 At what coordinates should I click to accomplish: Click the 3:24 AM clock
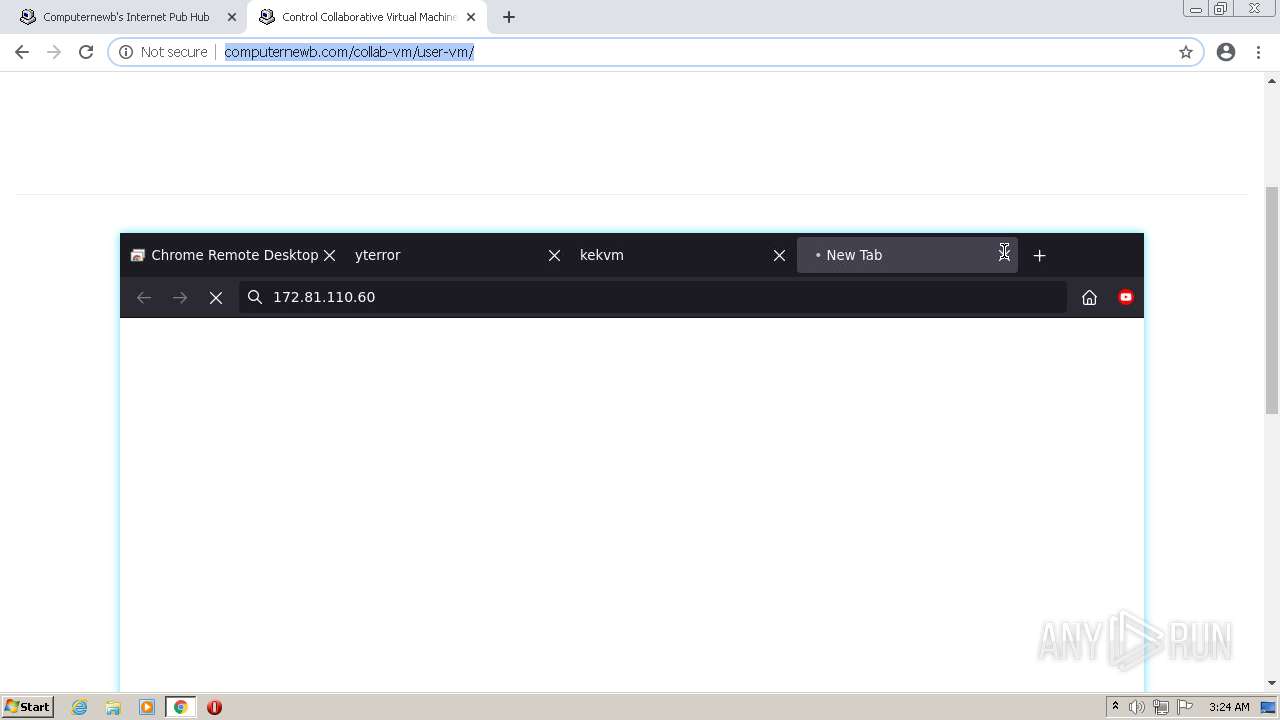pos(1229,707)
